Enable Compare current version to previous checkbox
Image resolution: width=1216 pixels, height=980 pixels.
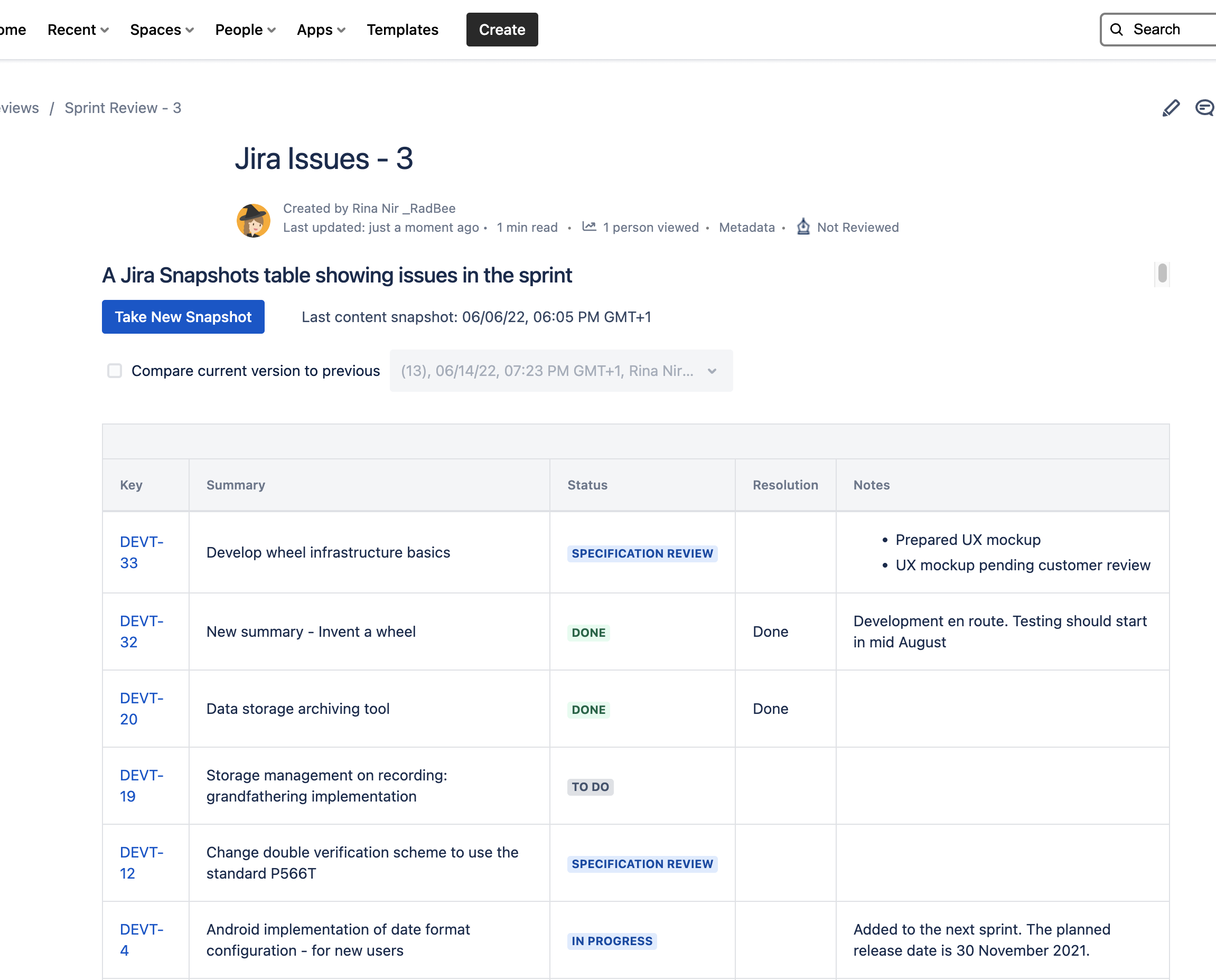(115, 370)
